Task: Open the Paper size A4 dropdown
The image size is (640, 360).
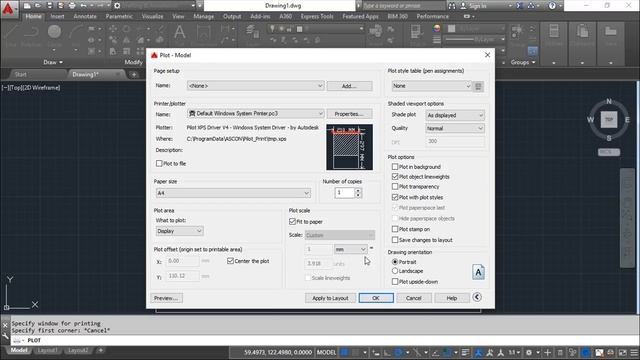Action: pos(233,193)
